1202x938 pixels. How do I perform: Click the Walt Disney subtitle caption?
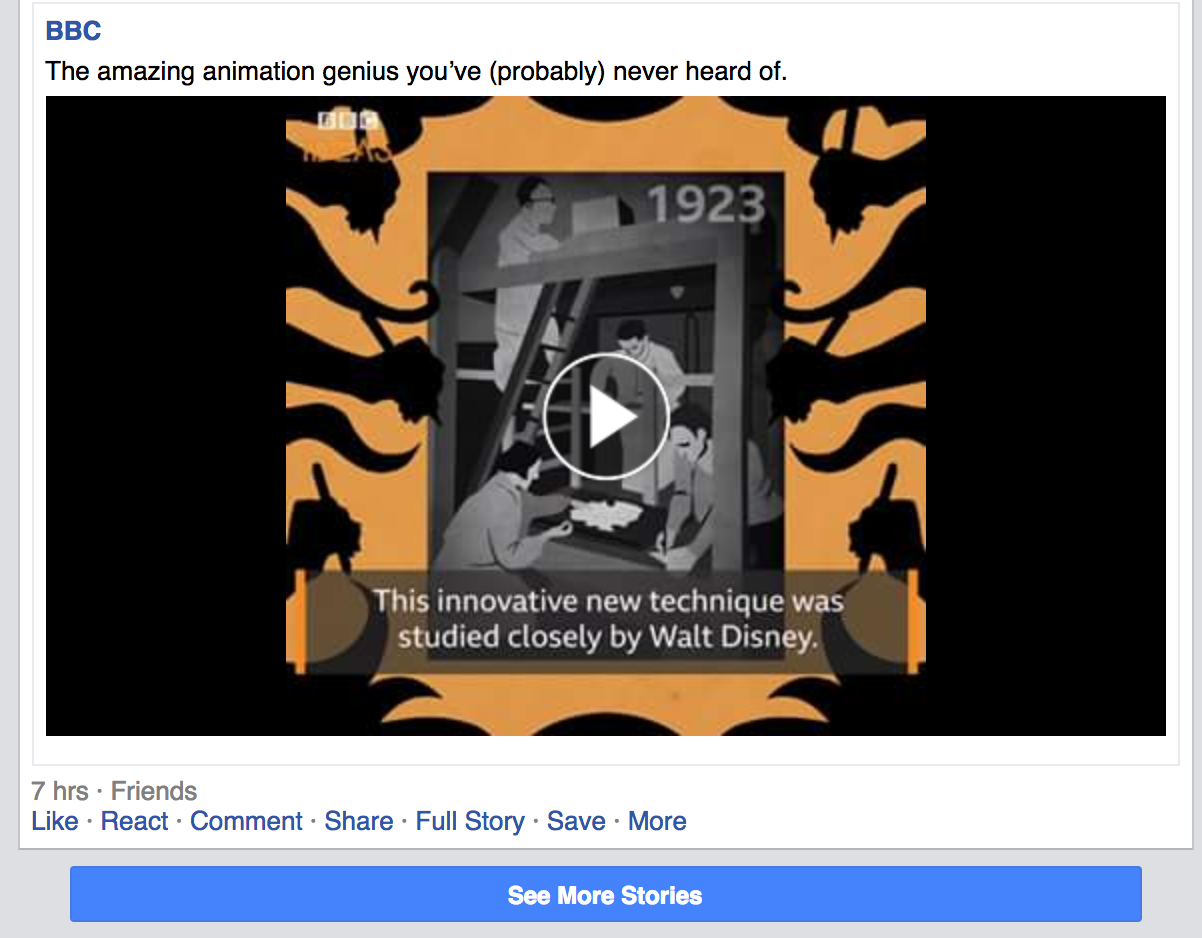pyautogui.click(x=608, y=620)
